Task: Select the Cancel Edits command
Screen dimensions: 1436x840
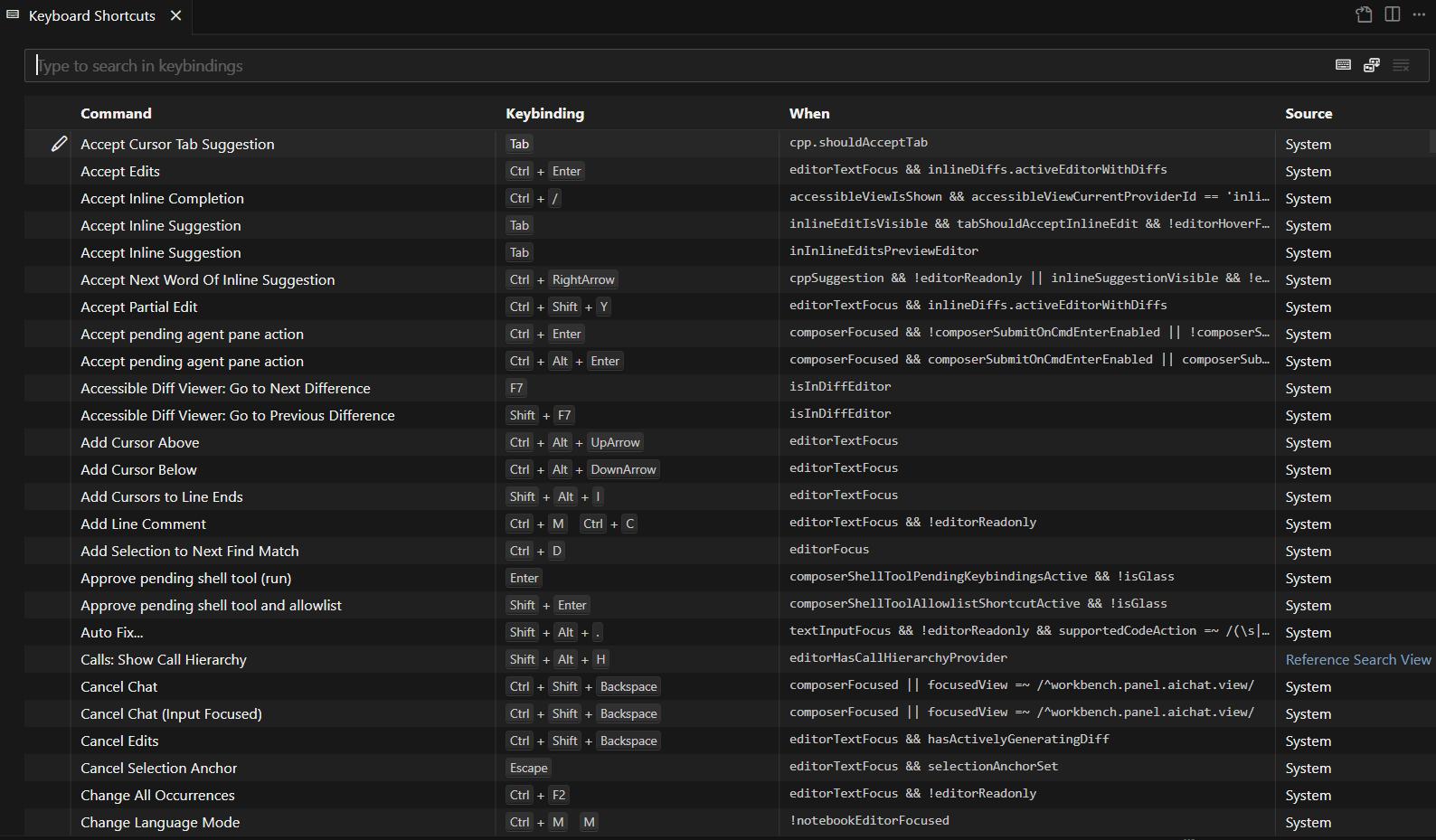Action: 119,741
